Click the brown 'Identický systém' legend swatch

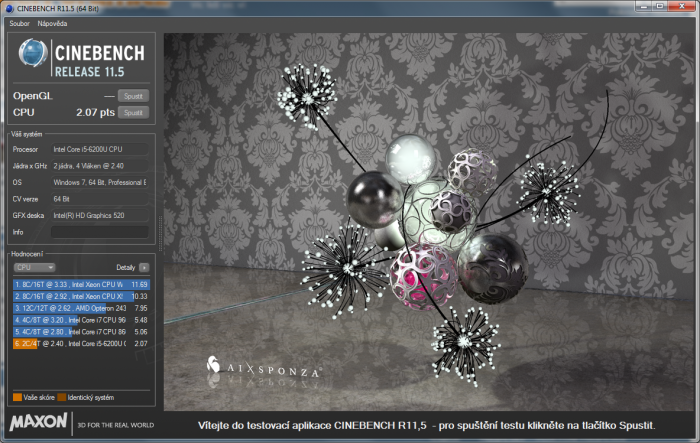click(x=61, y=398)
